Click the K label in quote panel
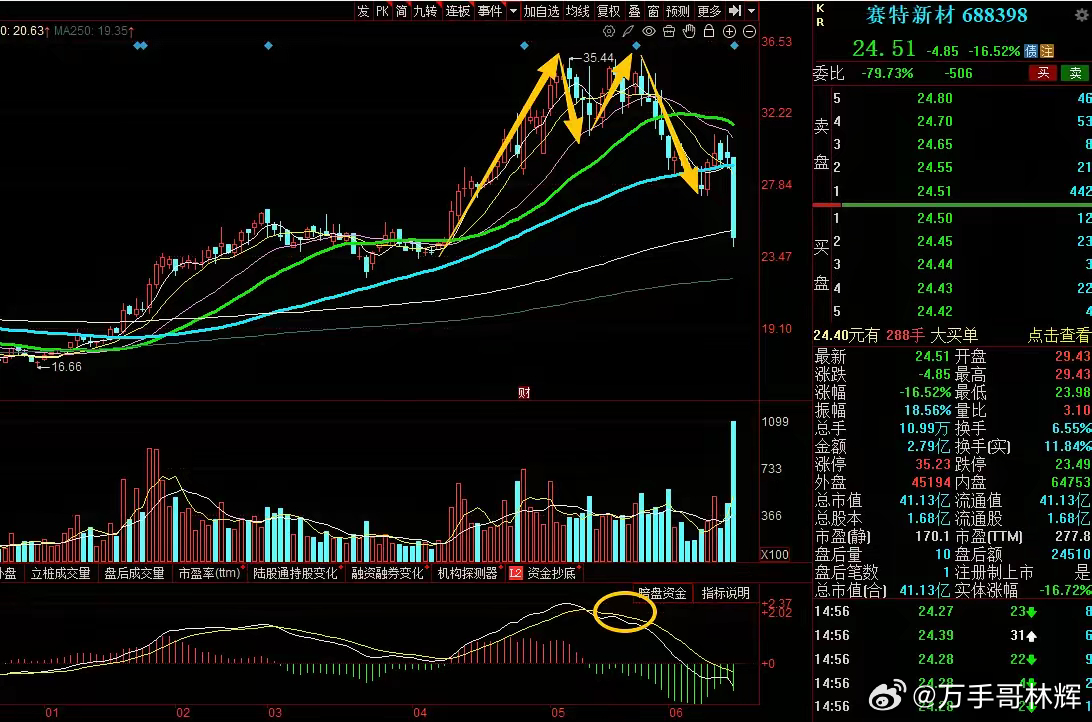This screenshot has width=1092, height=722. pyautogui.click(x=820, y=8)
